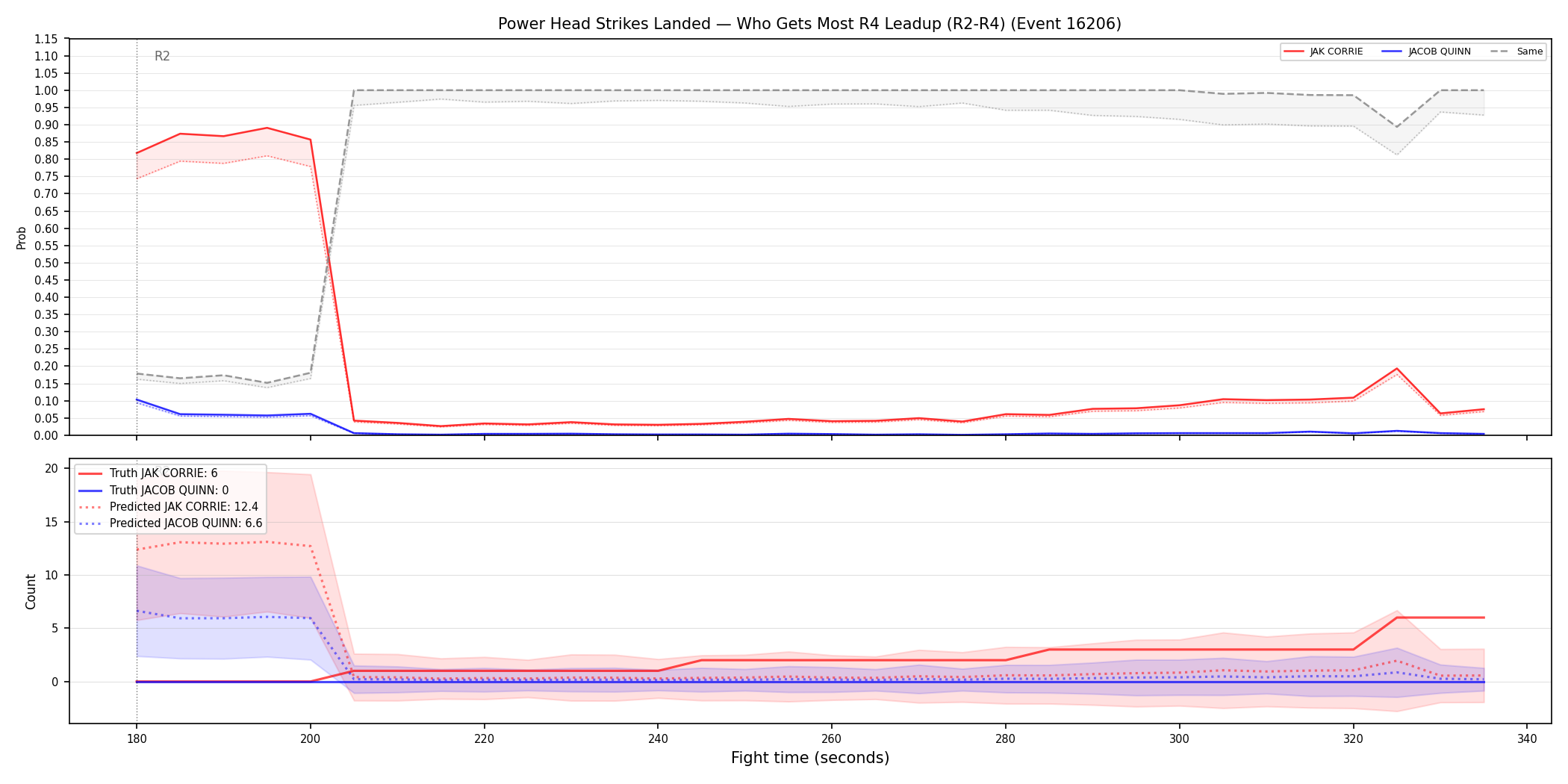Click the blue JACOB QUINN legend line
1568x784 pixels.
1392,52
